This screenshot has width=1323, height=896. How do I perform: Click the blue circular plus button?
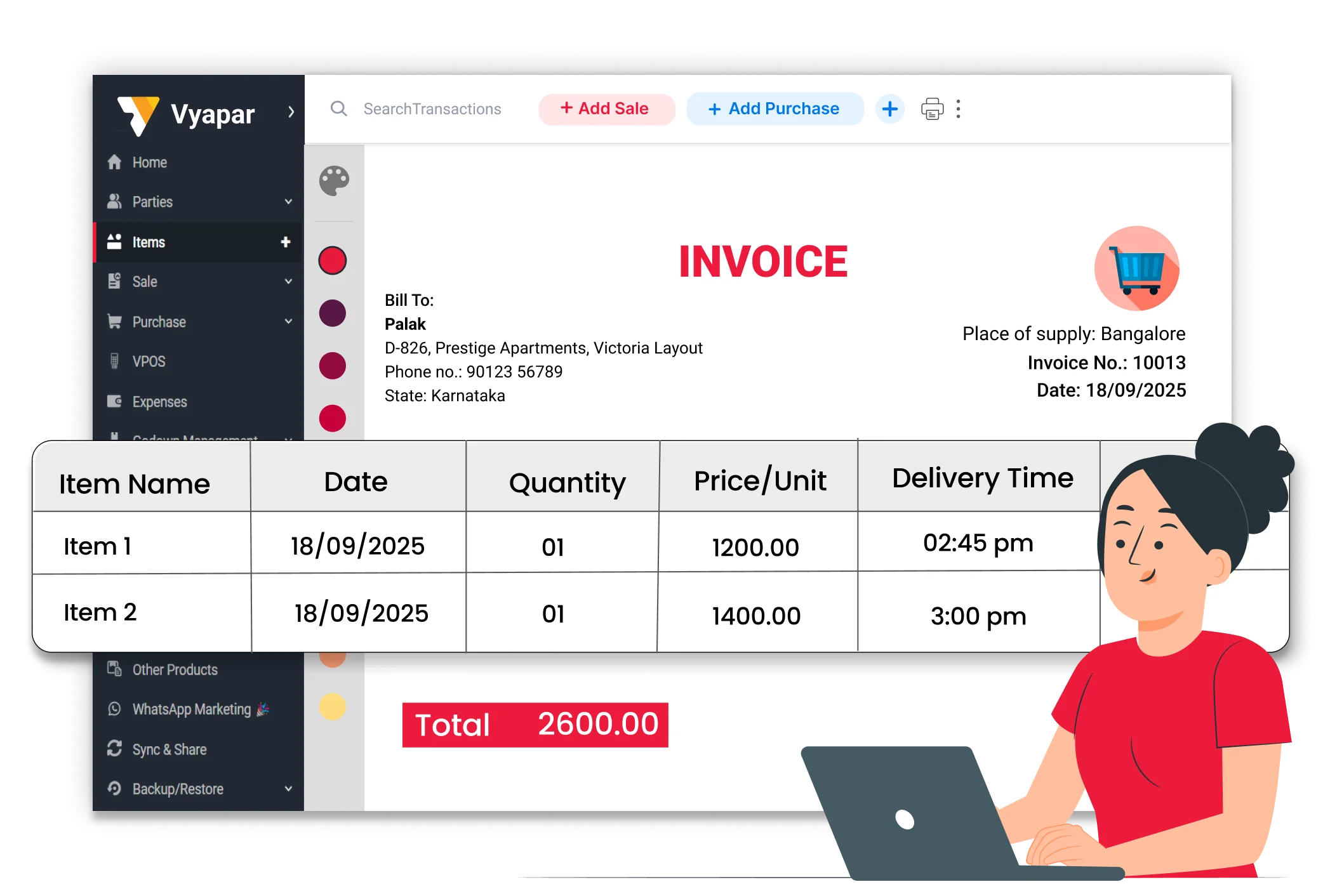coord(889,109)
